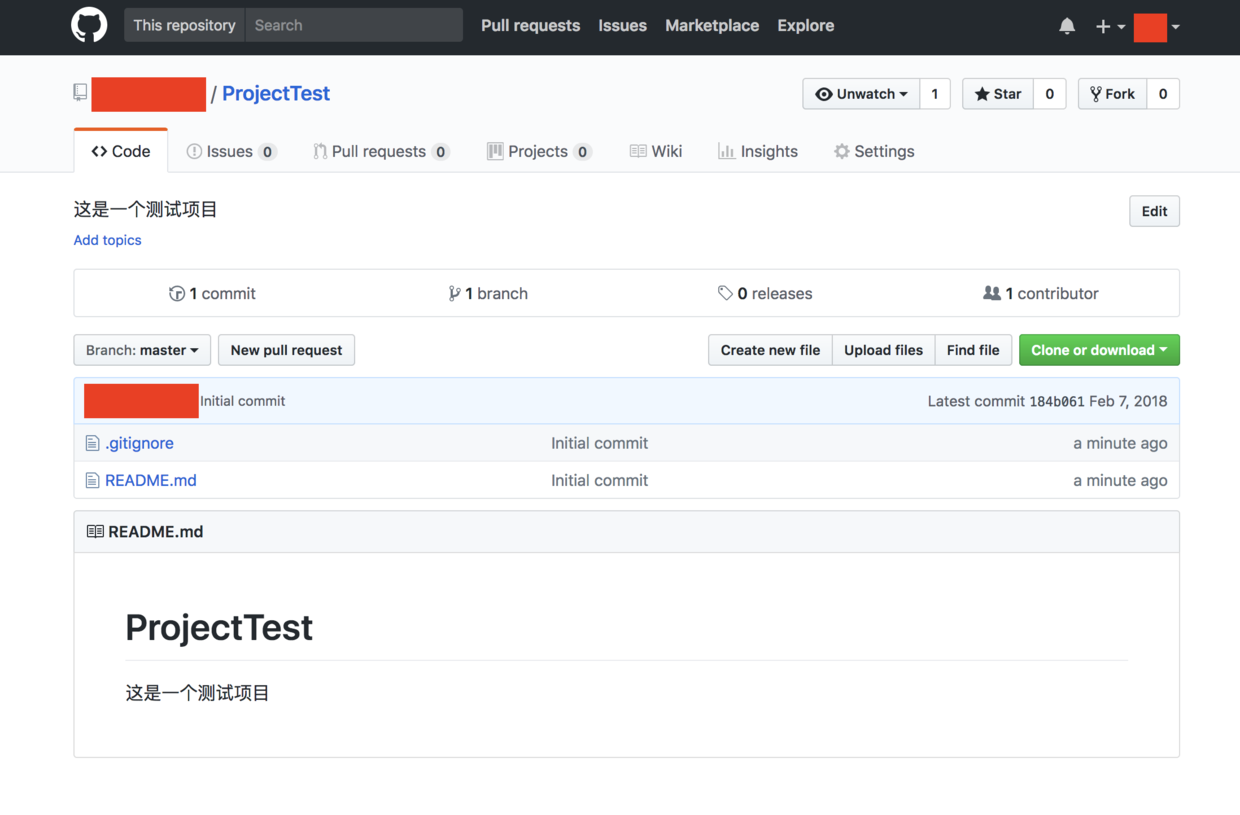This screenshot has width=1240, height=815.
Task: Select the repository book icon beside ProjectTest
Action: pos(80,93)
